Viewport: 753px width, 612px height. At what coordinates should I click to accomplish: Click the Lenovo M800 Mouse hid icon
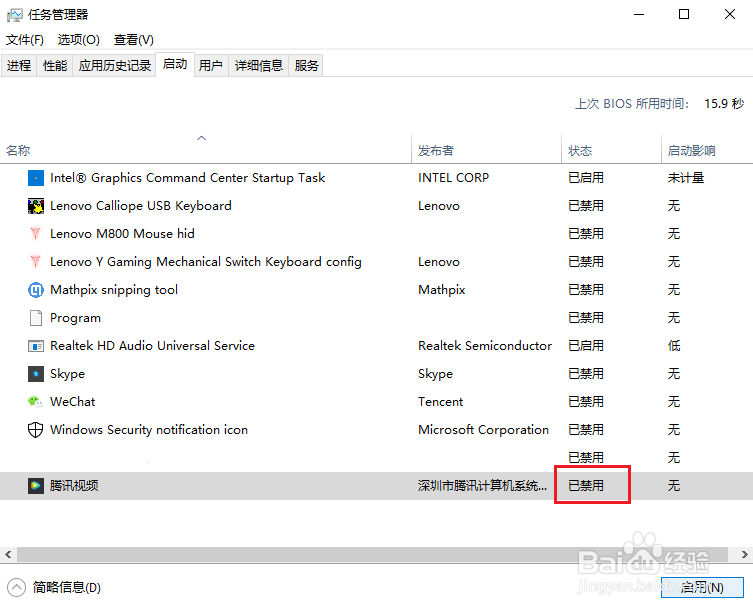pyautogui.click(x=36, y=234)
